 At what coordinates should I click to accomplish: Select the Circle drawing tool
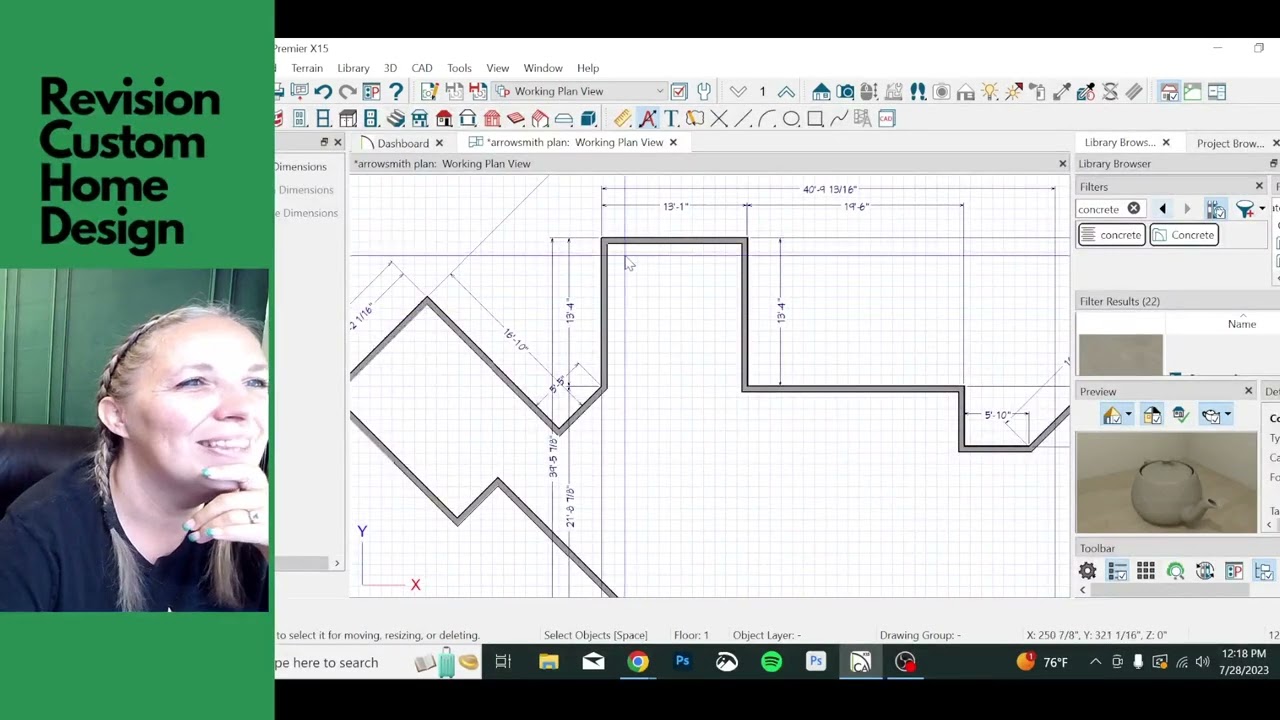[791, 118]
